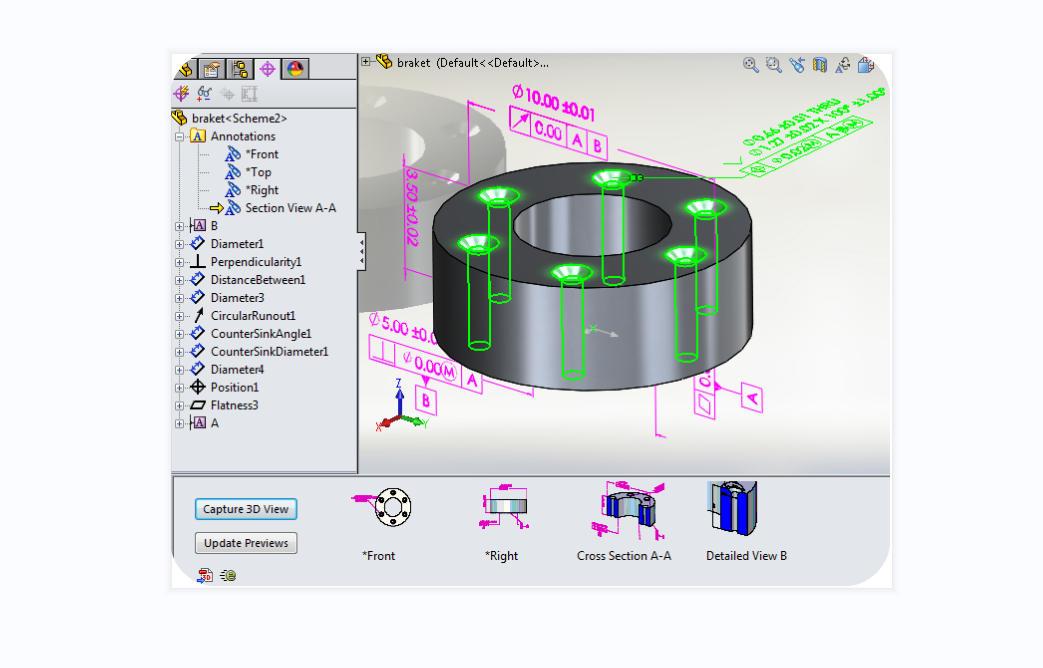Click the Zoom to Fit magnifier icon

pos(750,65)
